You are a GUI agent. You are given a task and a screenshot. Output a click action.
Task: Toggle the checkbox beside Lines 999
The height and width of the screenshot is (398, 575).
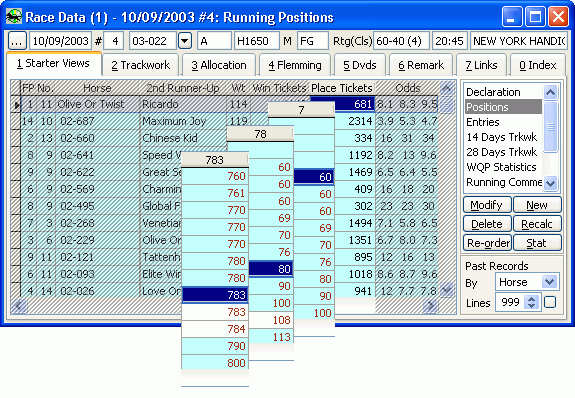pyautogui.click(x=550, y=302)
